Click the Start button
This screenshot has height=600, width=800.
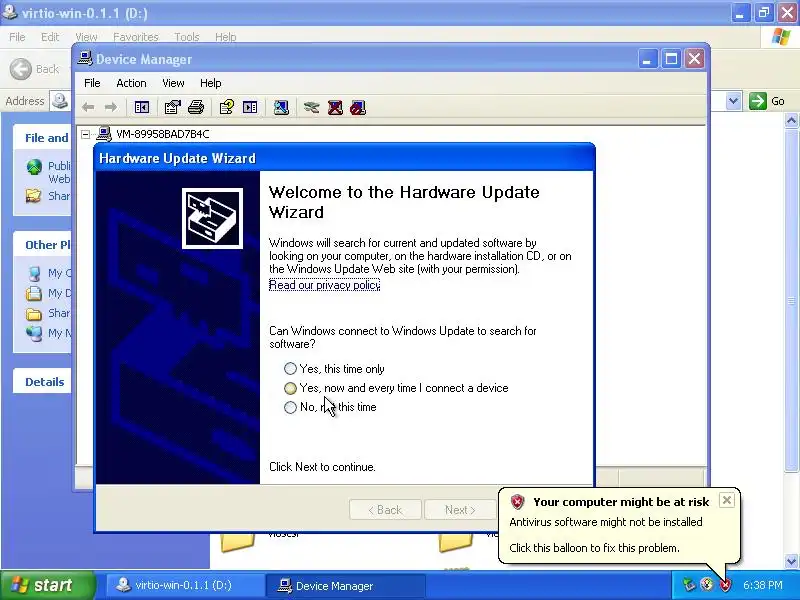coord(48,585)
